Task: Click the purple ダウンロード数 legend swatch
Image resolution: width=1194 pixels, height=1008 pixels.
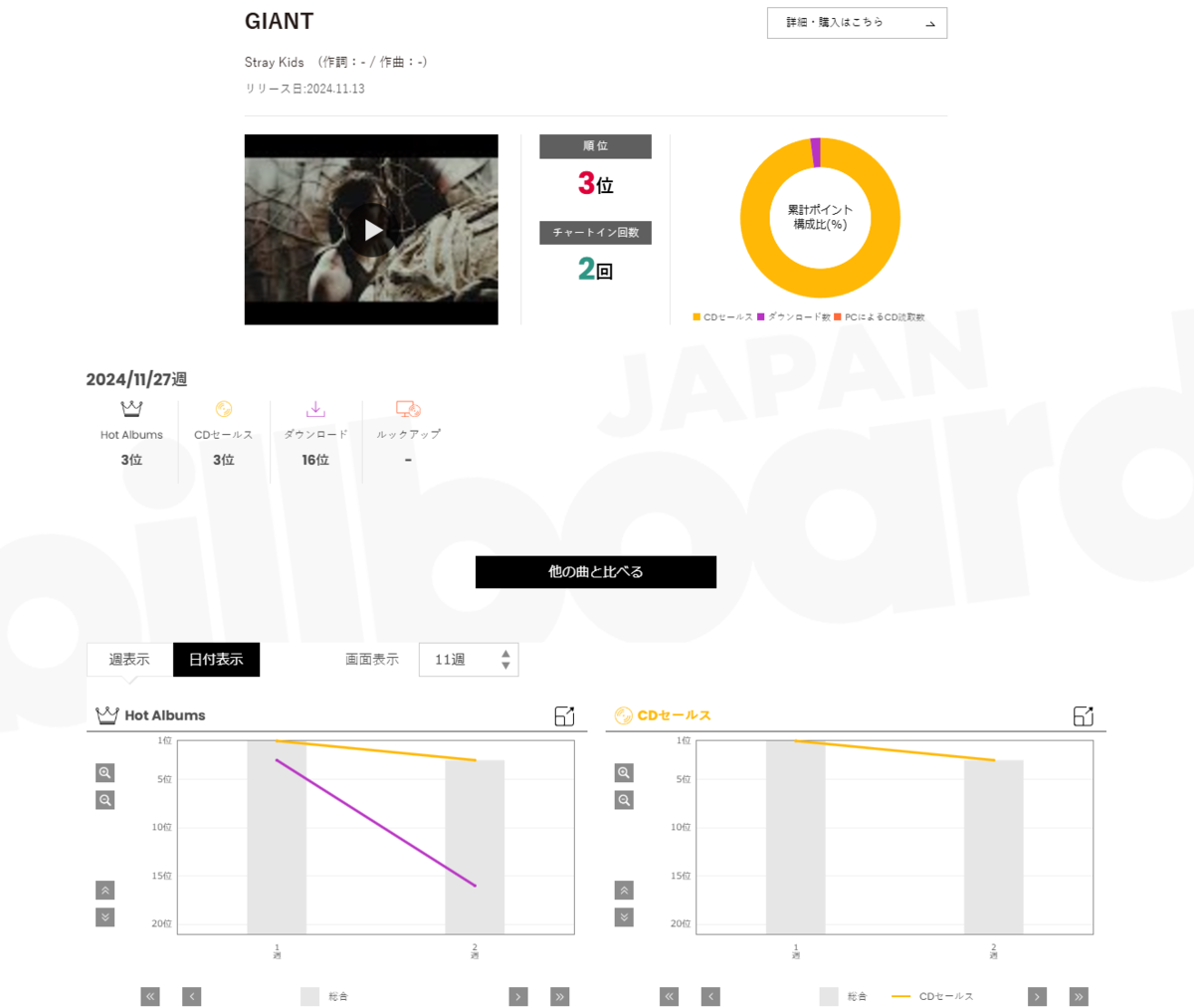Action: click(761, 316)
